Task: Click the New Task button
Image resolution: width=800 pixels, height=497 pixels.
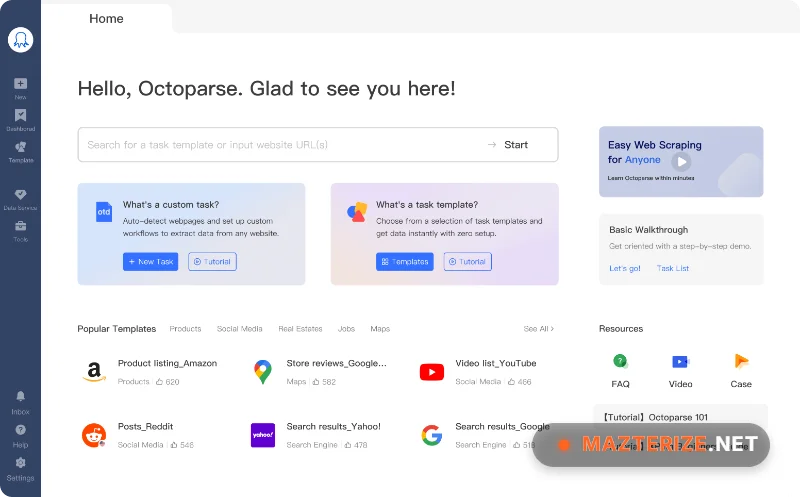Action: coord(151,261)
